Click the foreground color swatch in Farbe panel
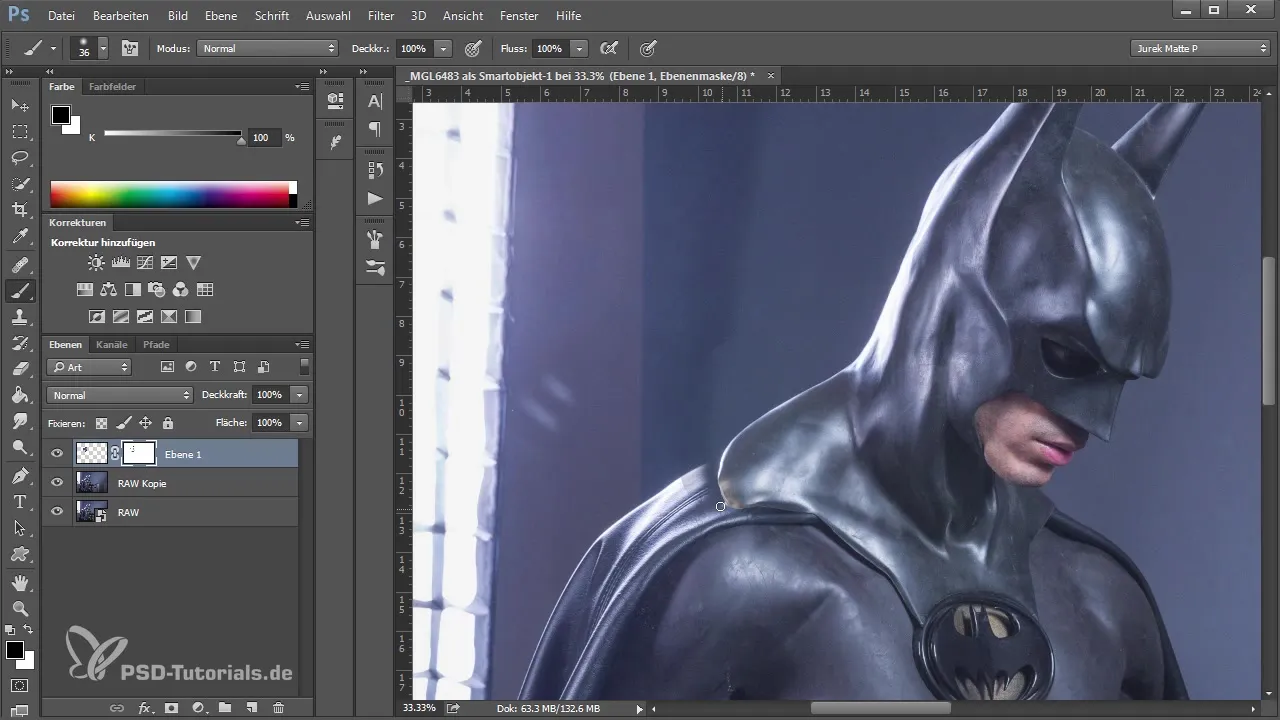1280x720 pixels. [61, 115]
